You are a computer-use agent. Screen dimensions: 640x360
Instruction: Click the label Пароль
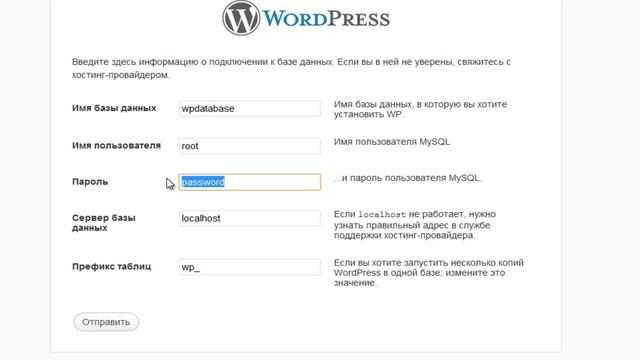90,182
